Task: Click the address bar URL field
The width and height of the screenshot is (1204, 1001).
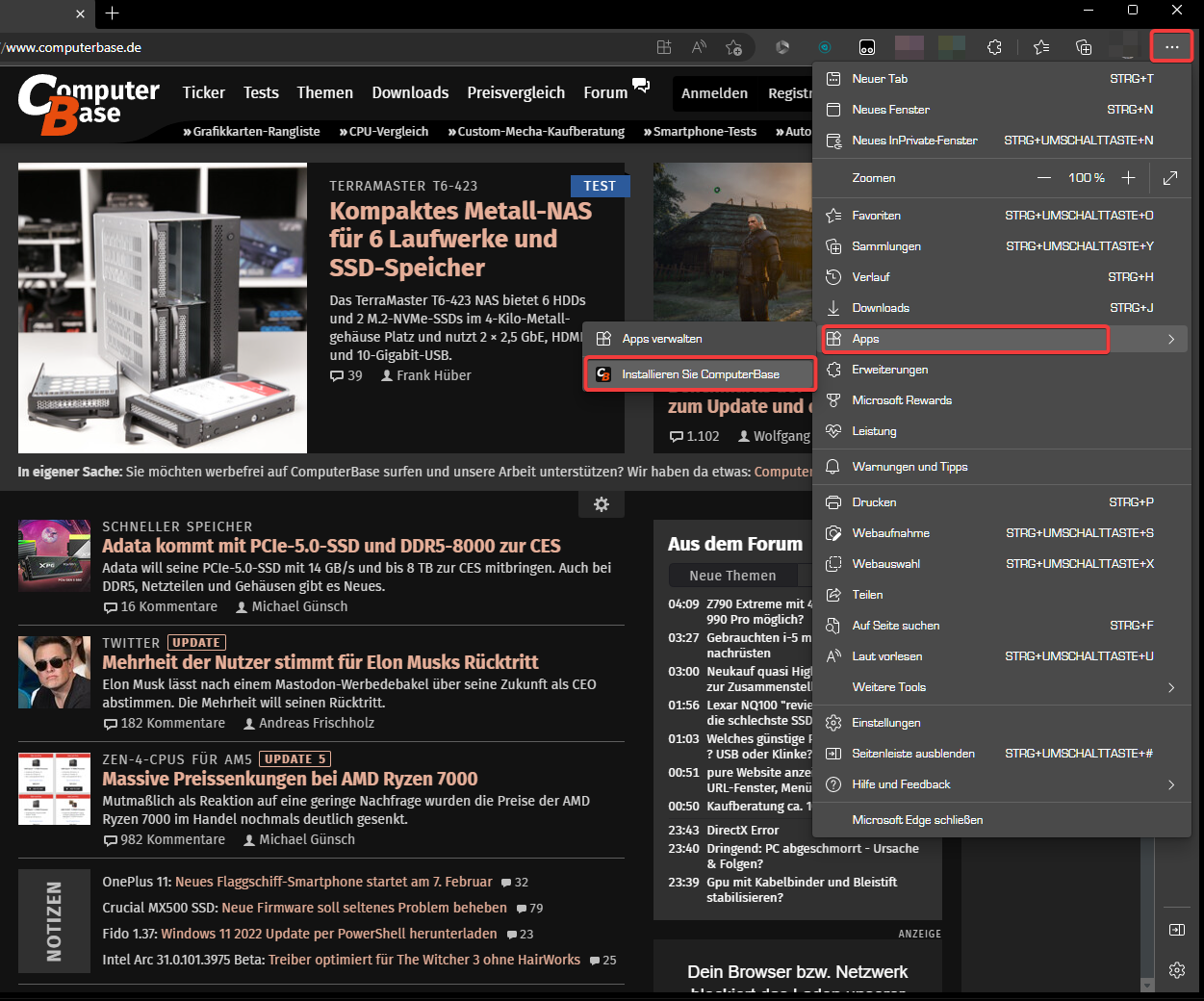Action: click(x=322, y=47)
